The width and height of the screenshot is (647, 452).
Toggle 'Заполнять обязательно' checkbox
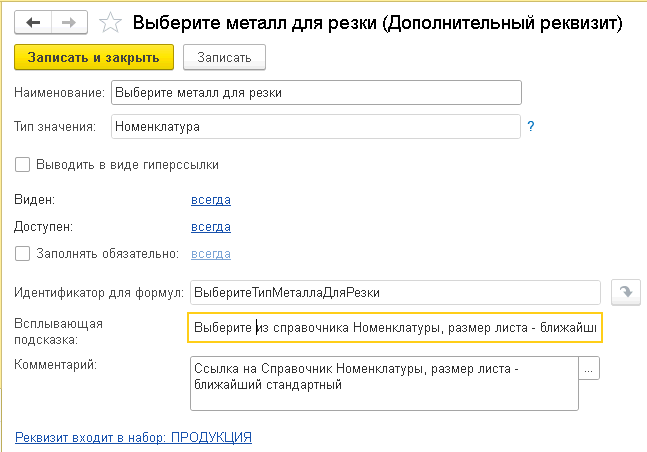(22, 255)
